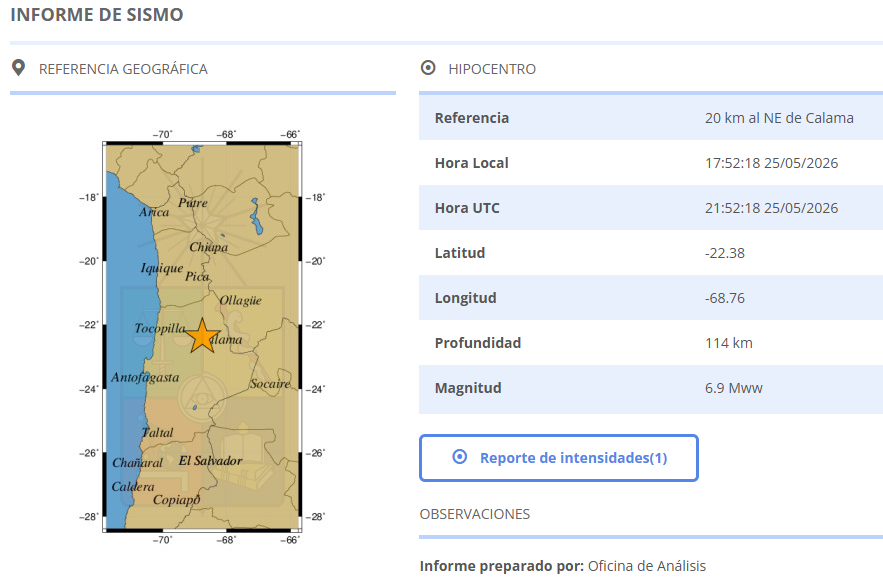Click the Latitud row label
Image resolution: width=883 pixels, height=579 pixels.
pyautogui.click(x=460, y=253)
